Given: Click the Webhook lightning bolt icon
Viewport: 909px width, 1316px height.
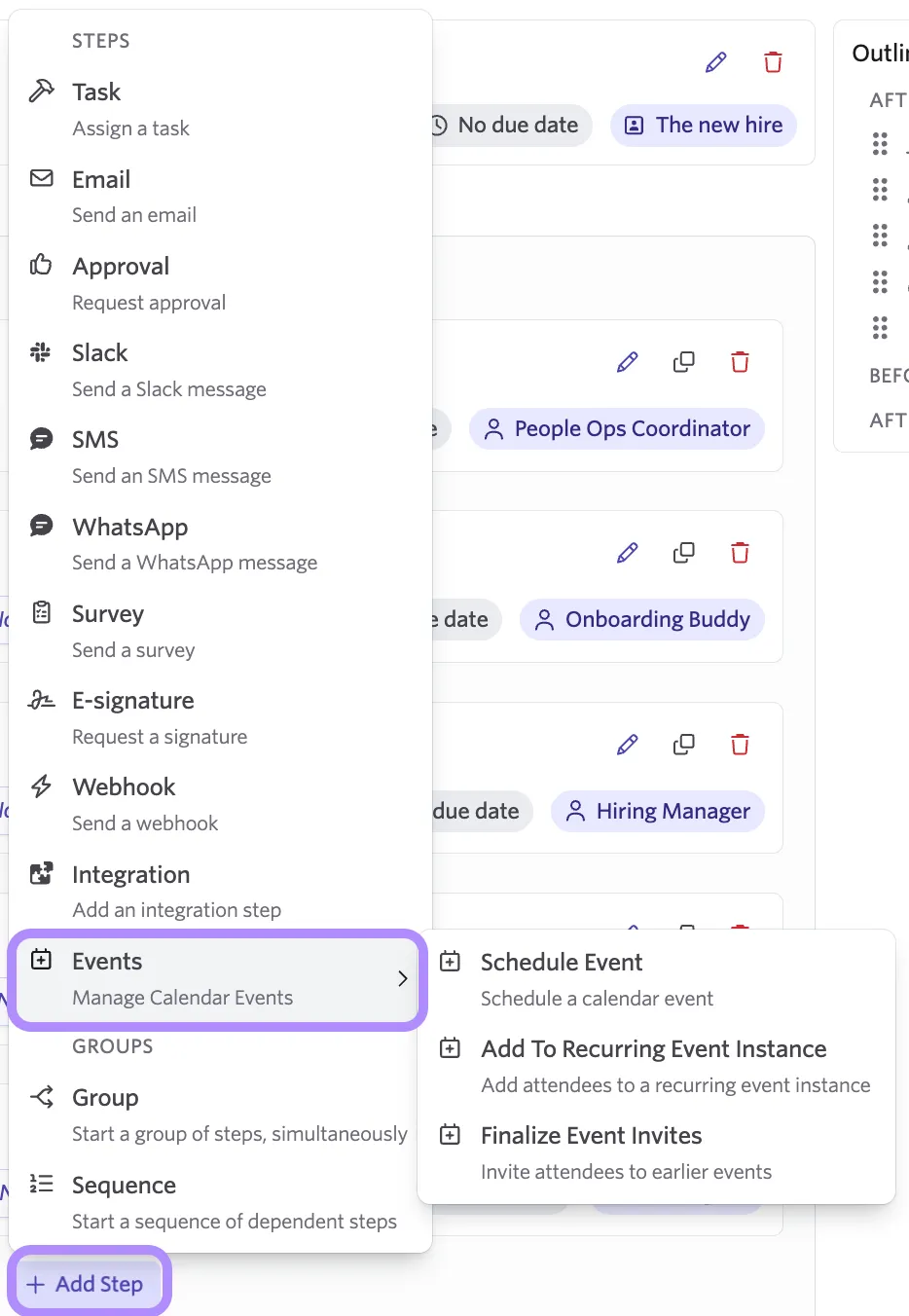Looking at the screenshot, I should coord(41,786).
